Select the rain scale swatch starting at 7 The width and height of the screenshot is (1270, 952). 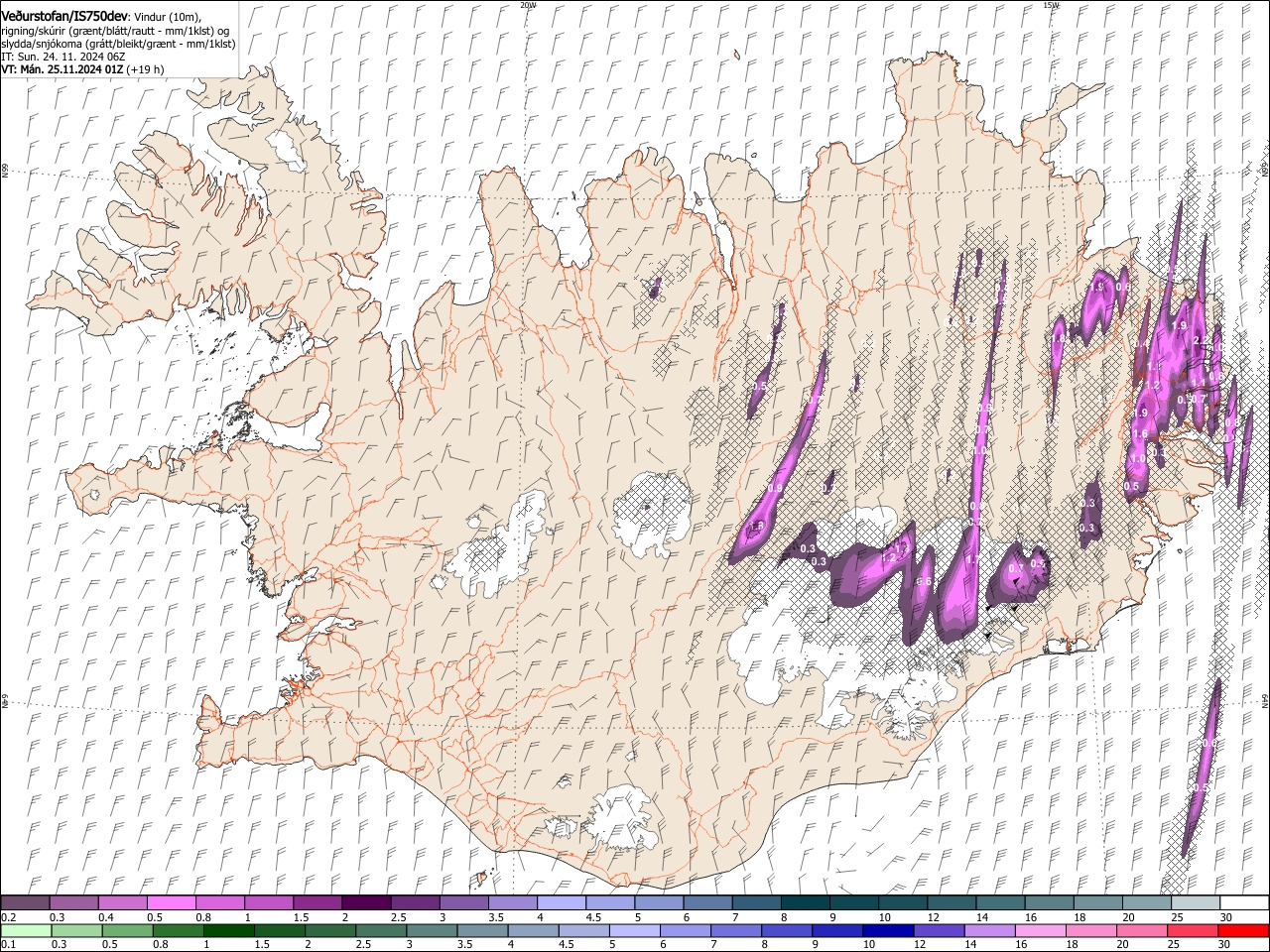[735, 931]
